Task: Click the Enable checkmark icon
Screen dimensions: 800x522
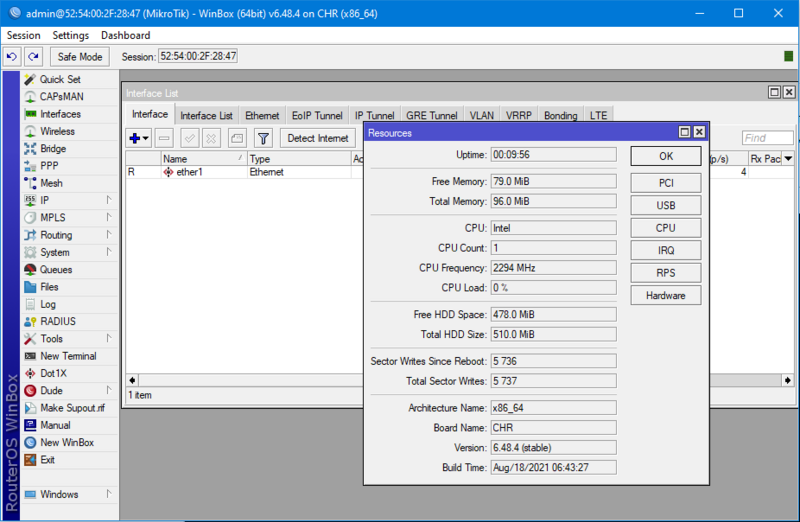Action: [189, 138]
